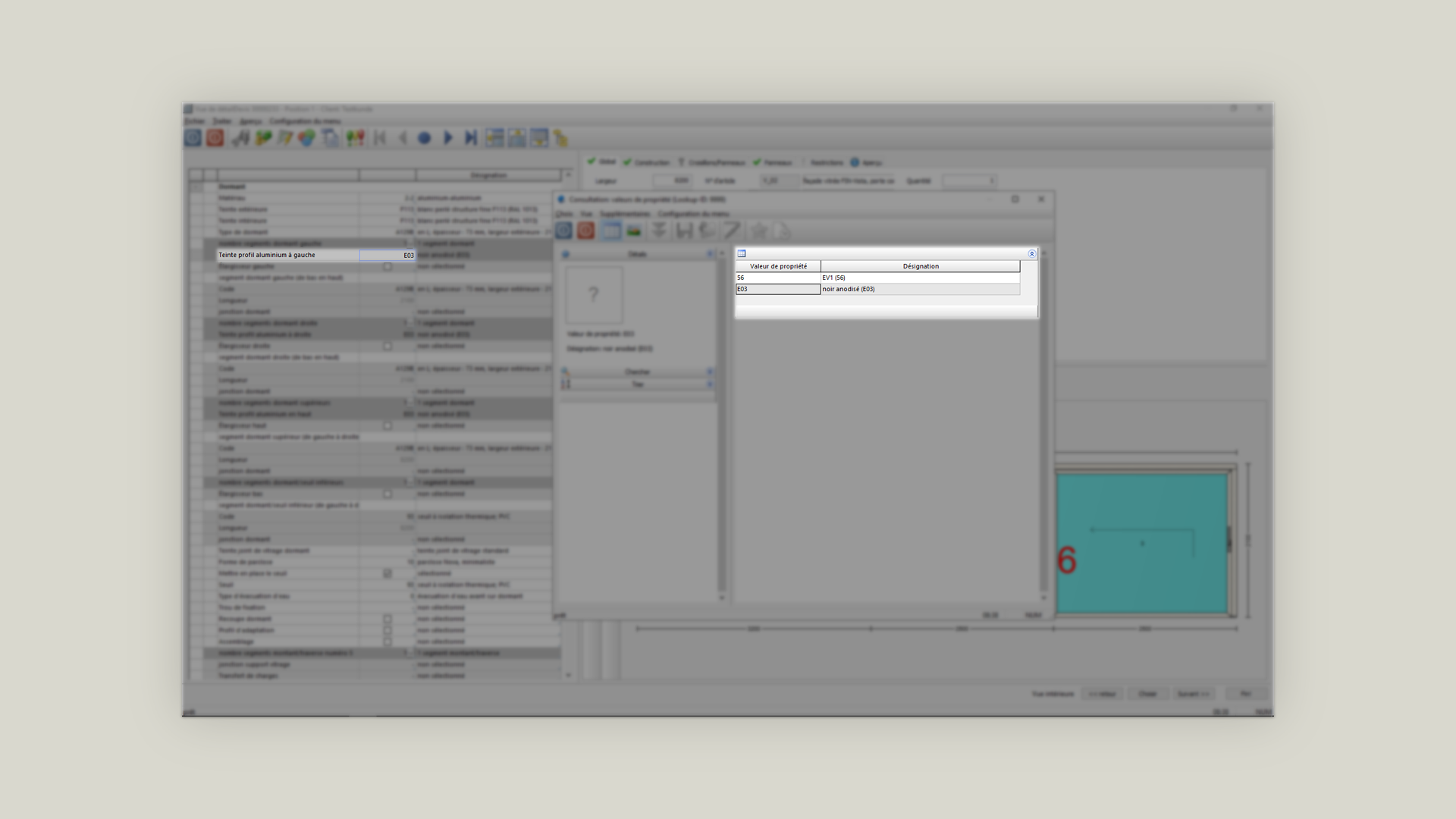Jump to the last record in main toolbar
Screen dimensions: 1456x819
pyautogui.click(x=470, y=138)
